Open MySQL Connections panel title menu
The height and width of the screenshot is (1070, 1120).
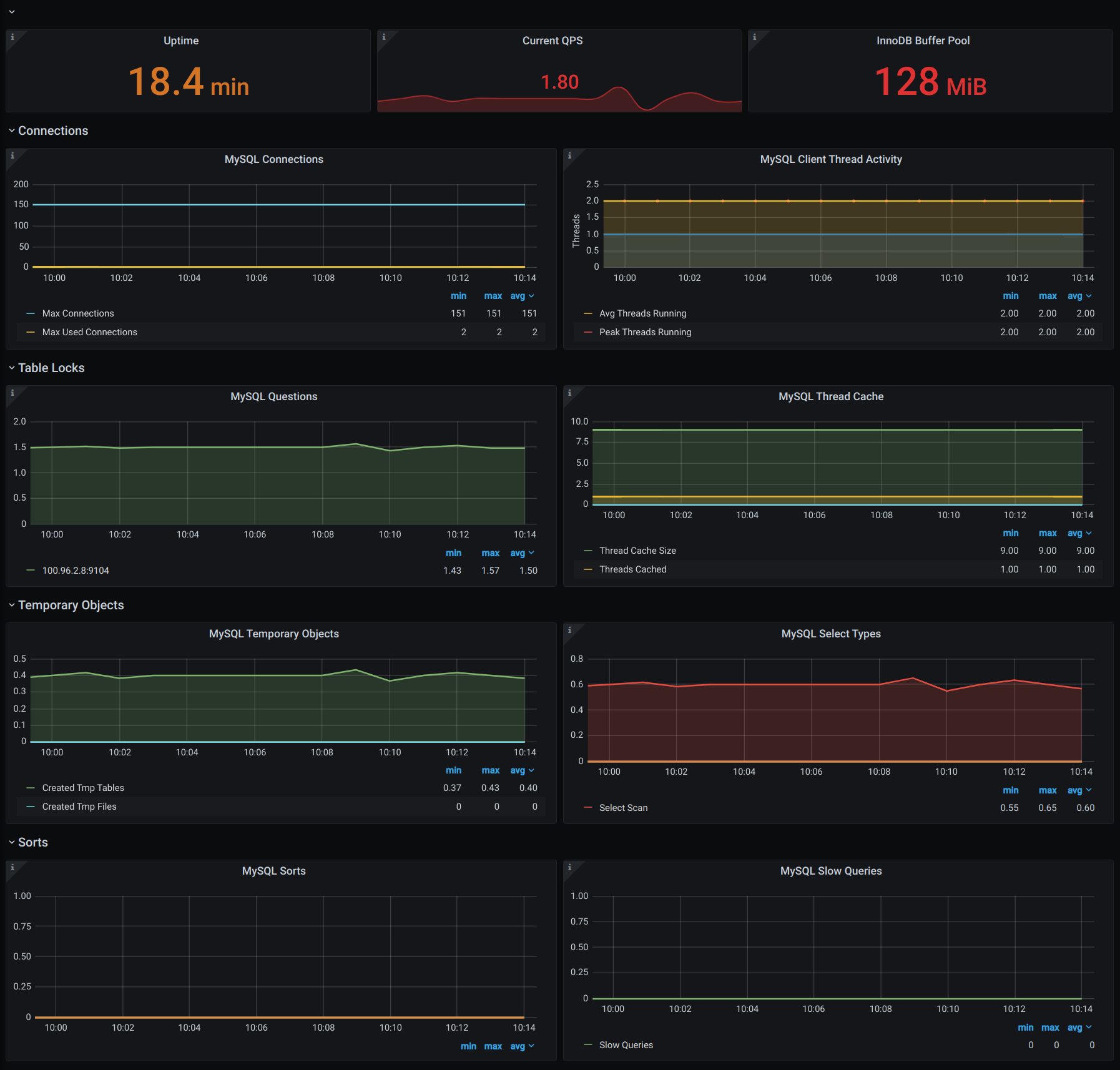click(x=274, y=159)
